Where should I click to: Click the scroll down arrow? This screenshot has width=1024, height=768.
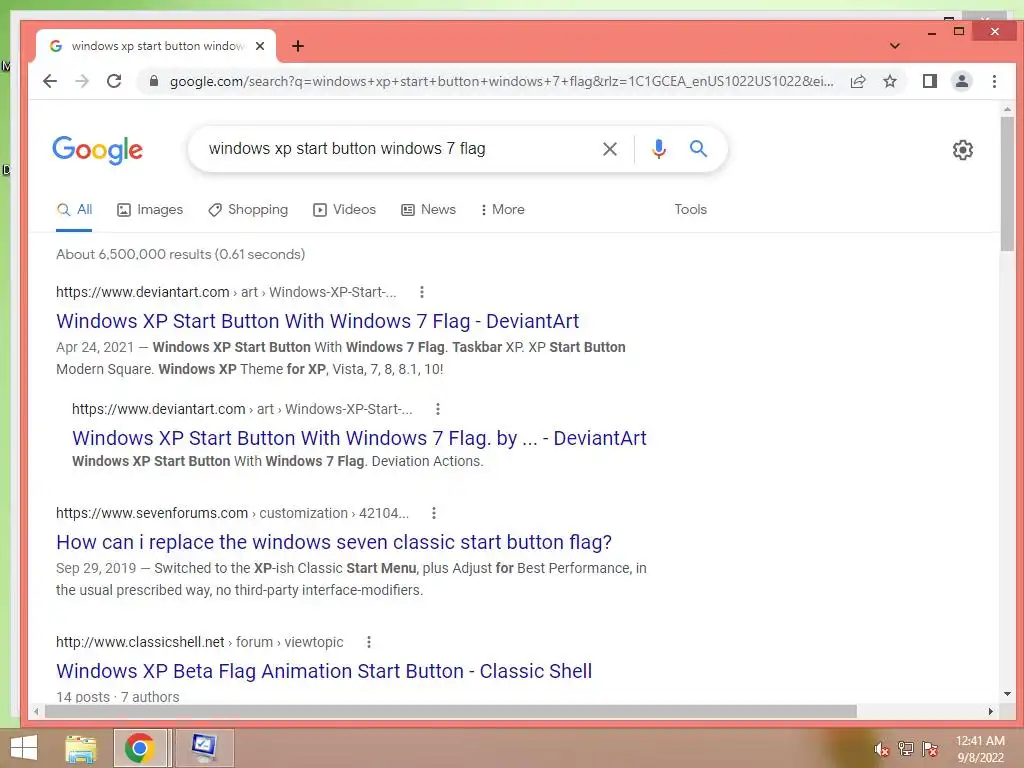tap(1007, 694)
